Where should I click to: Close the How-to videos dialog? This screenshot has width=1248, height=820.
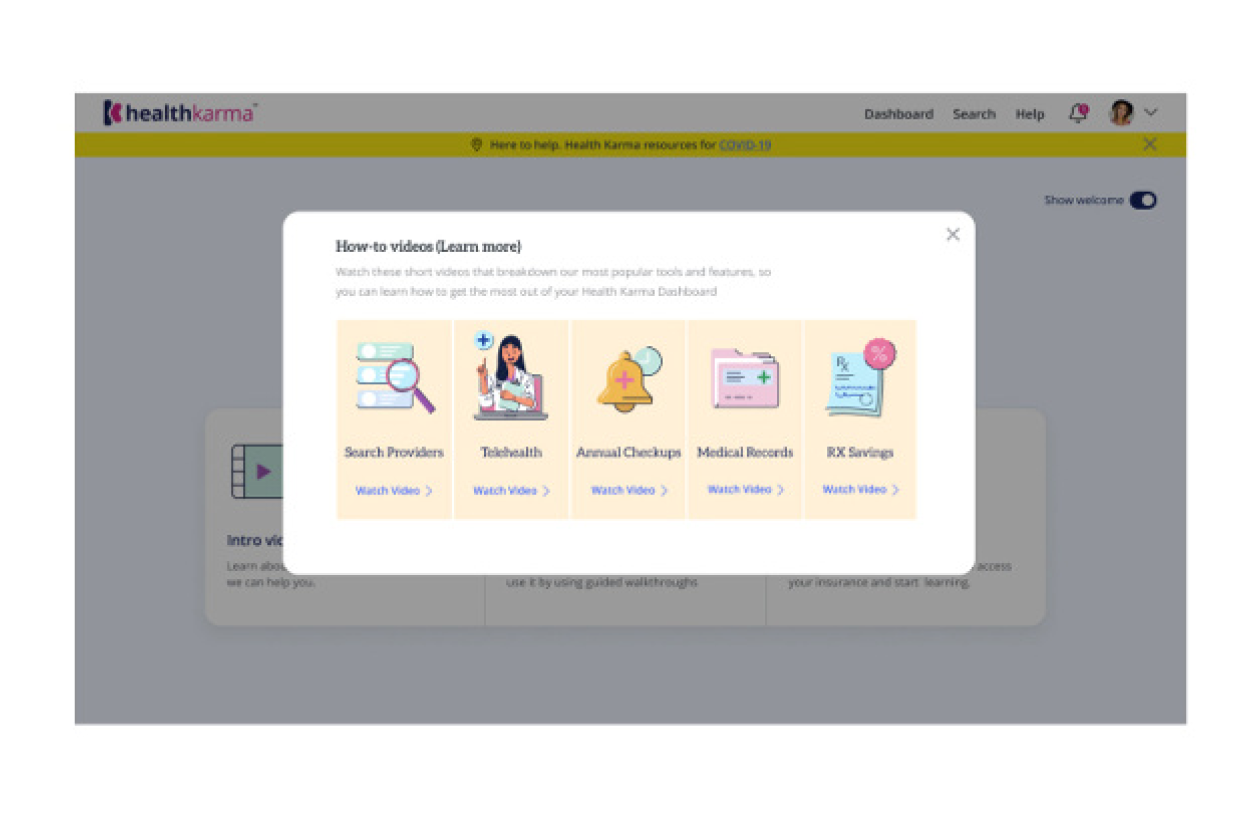pos(952,234)
